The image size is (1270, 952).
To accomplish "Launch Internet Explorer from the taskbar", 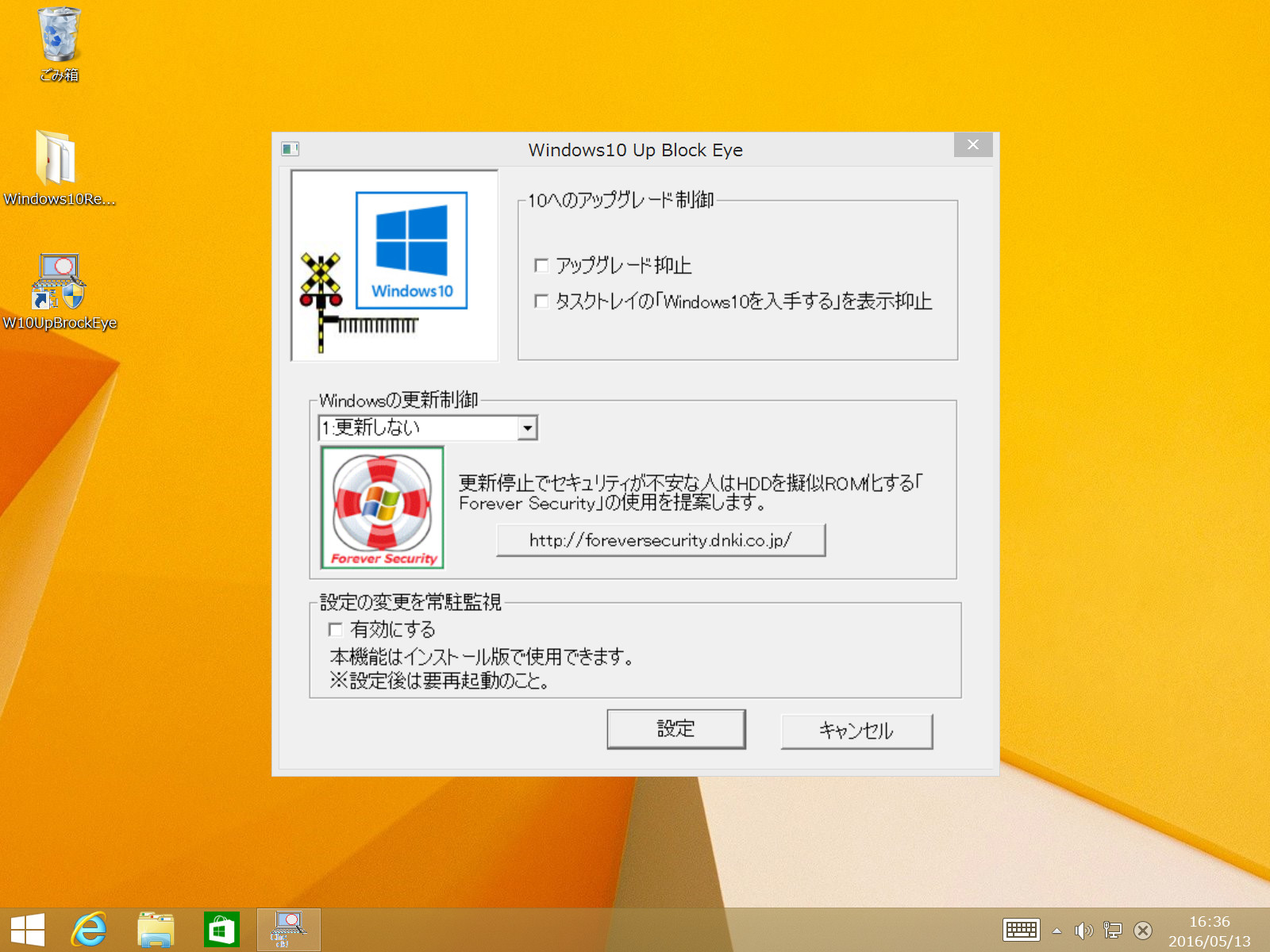I will pyautogui.click(x=90, y=928).
